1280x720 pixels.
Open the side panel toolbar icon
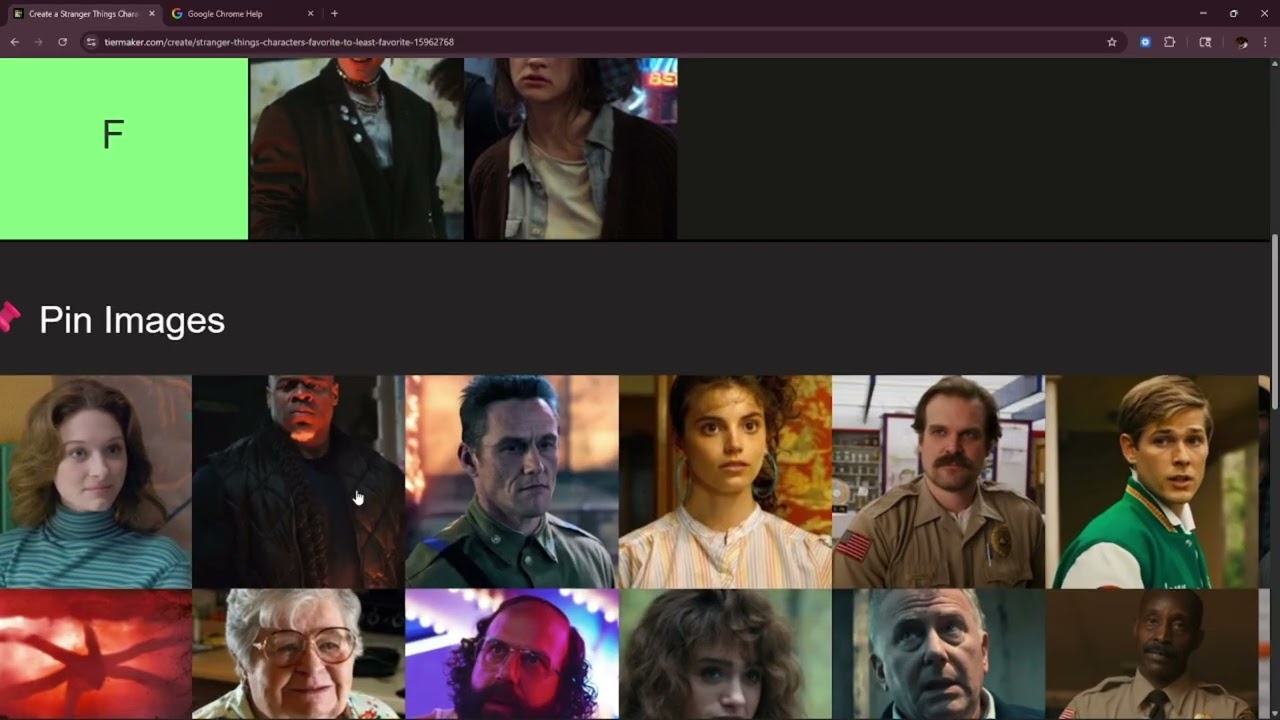click(x=1205, y=42)
